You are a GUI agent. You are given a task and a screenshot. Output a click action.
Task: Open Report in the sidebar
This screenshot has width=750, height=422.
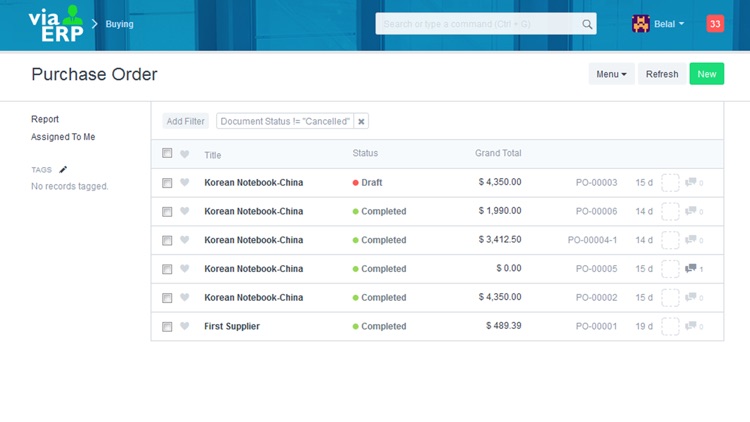pos(45,119)
